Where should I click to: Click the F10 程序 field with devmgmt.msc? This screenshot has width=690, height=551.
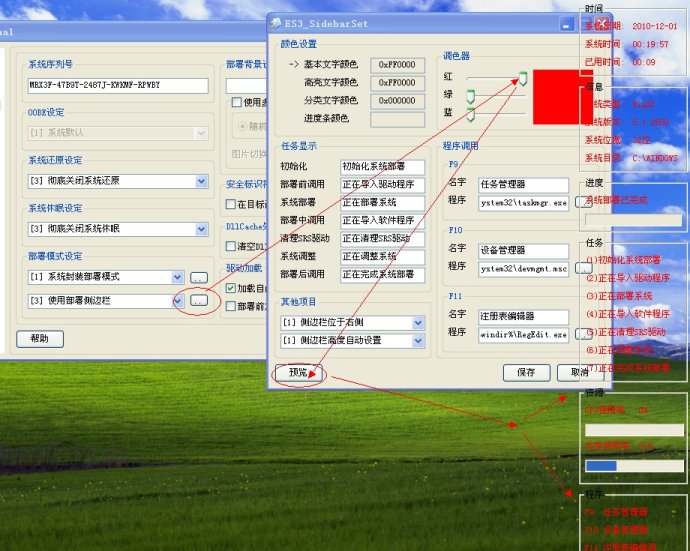(524, 269)
